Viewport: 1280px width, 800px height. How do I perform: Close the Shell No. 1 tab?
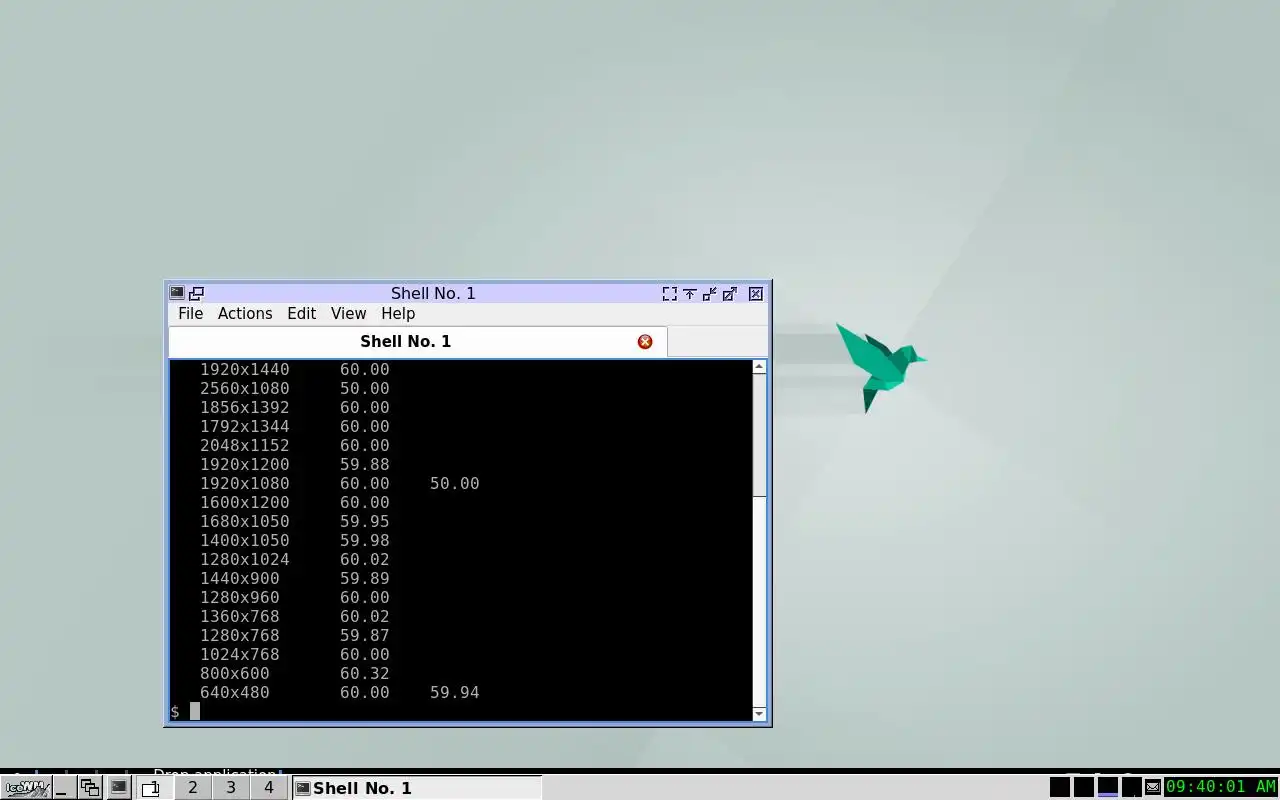click(x=645, y=342)
